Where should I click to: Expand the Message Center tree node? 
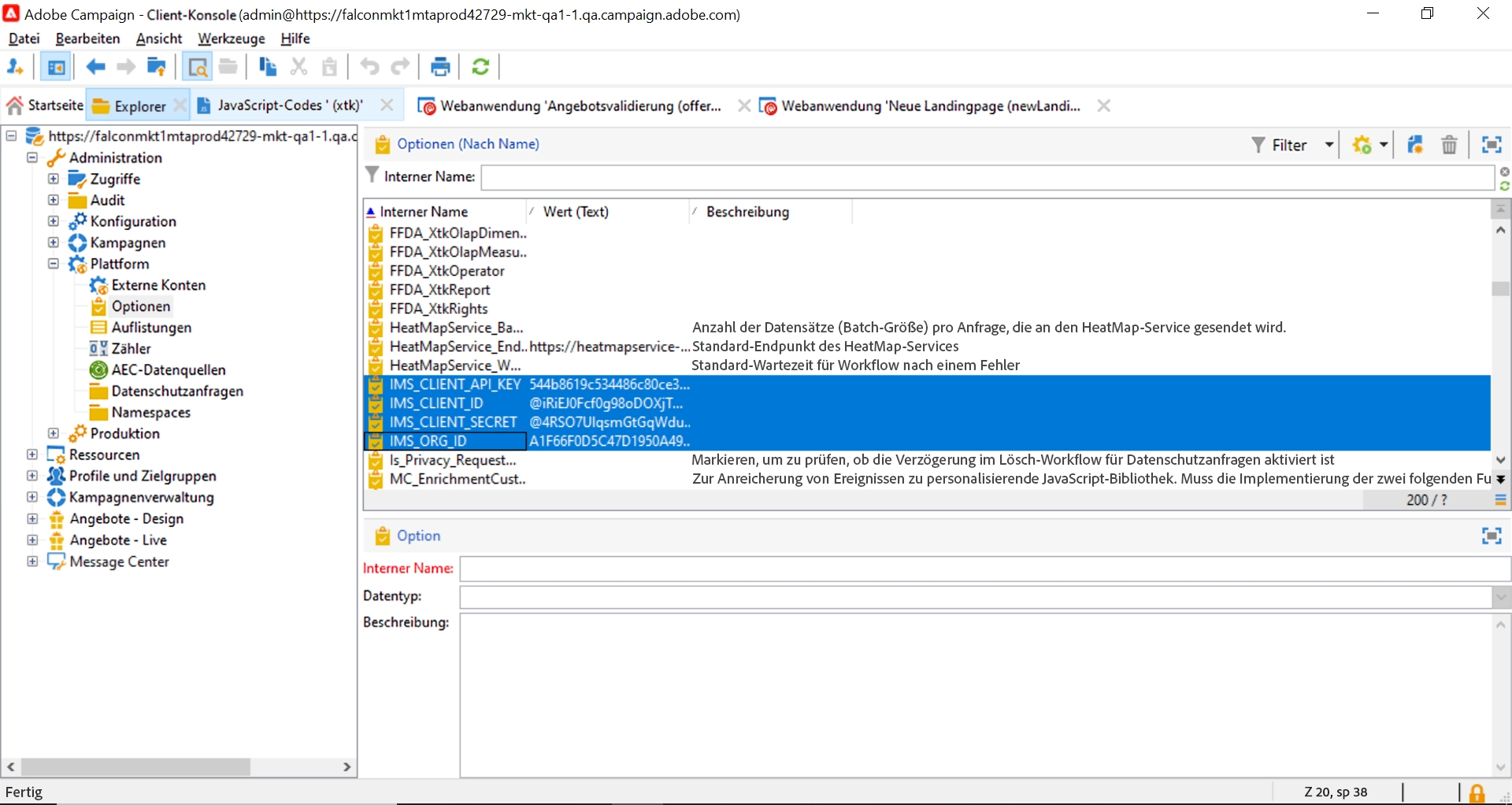32,562
